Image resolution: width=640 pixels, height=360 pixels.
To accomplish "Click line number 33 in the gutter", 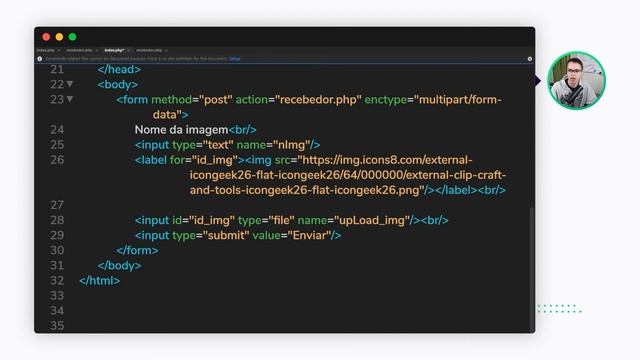I will (x=57, y=296).
